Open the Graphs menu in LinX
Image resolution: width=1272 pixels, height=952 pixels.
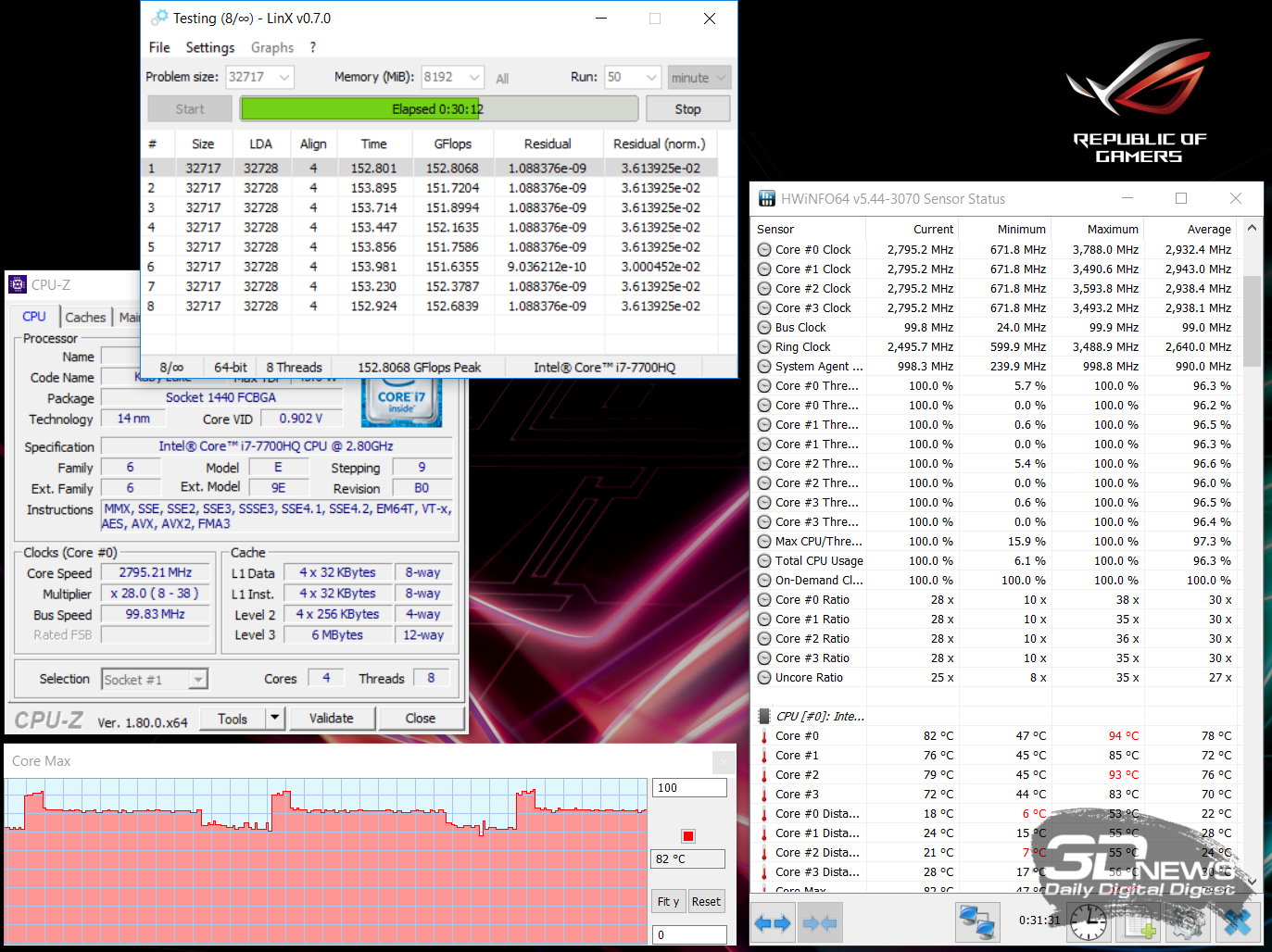272,47
